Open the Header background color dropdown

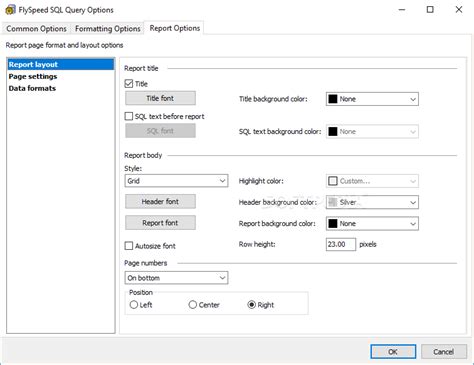(372, 202)
